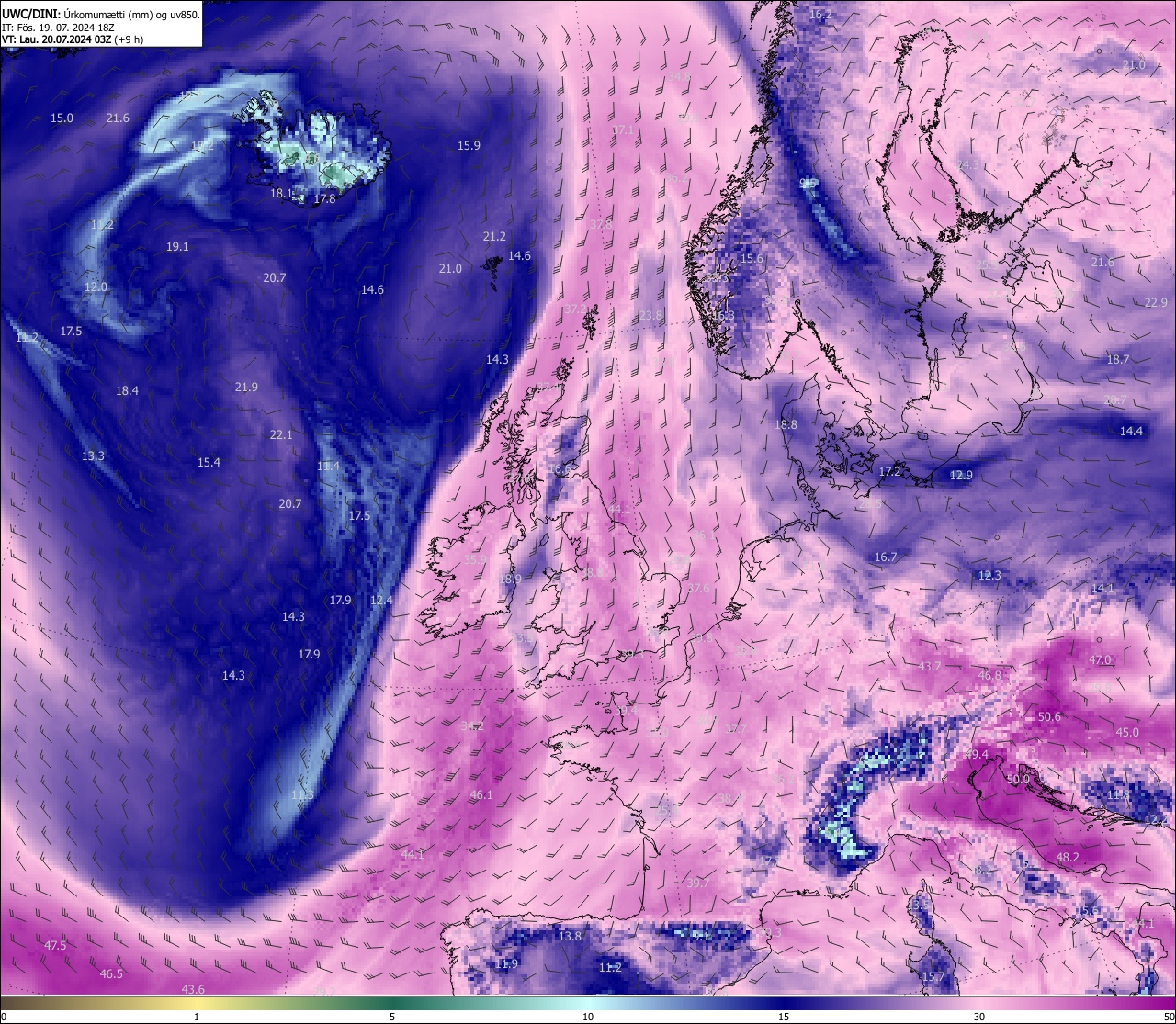Screen dimensions: 1176x1024
Task: Click the 12.0 value in the cloud swirl
Action: point(96,287)
